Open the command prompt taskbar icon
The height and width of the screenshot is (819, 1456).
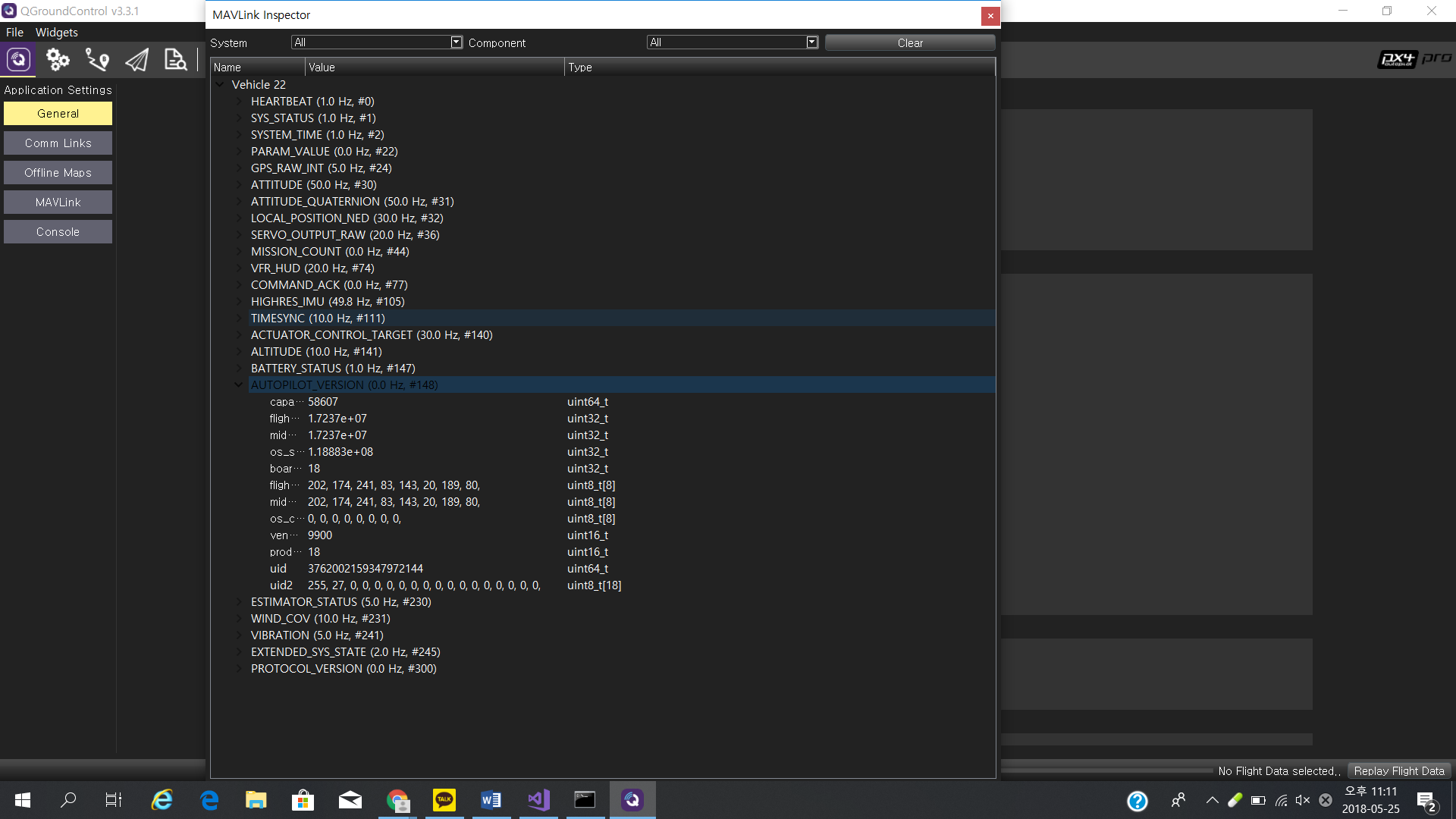pos(585,799)
